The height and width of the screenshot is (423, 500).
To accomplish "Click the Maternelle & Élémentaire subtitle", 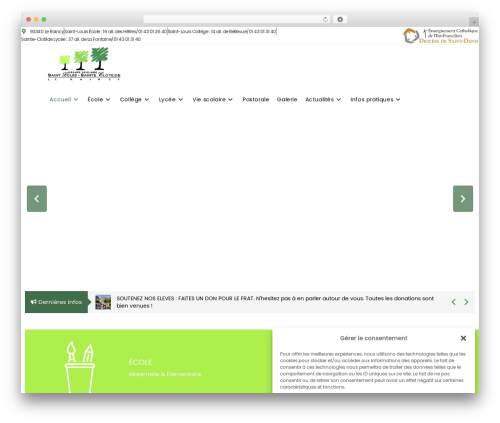I will 165,374.
